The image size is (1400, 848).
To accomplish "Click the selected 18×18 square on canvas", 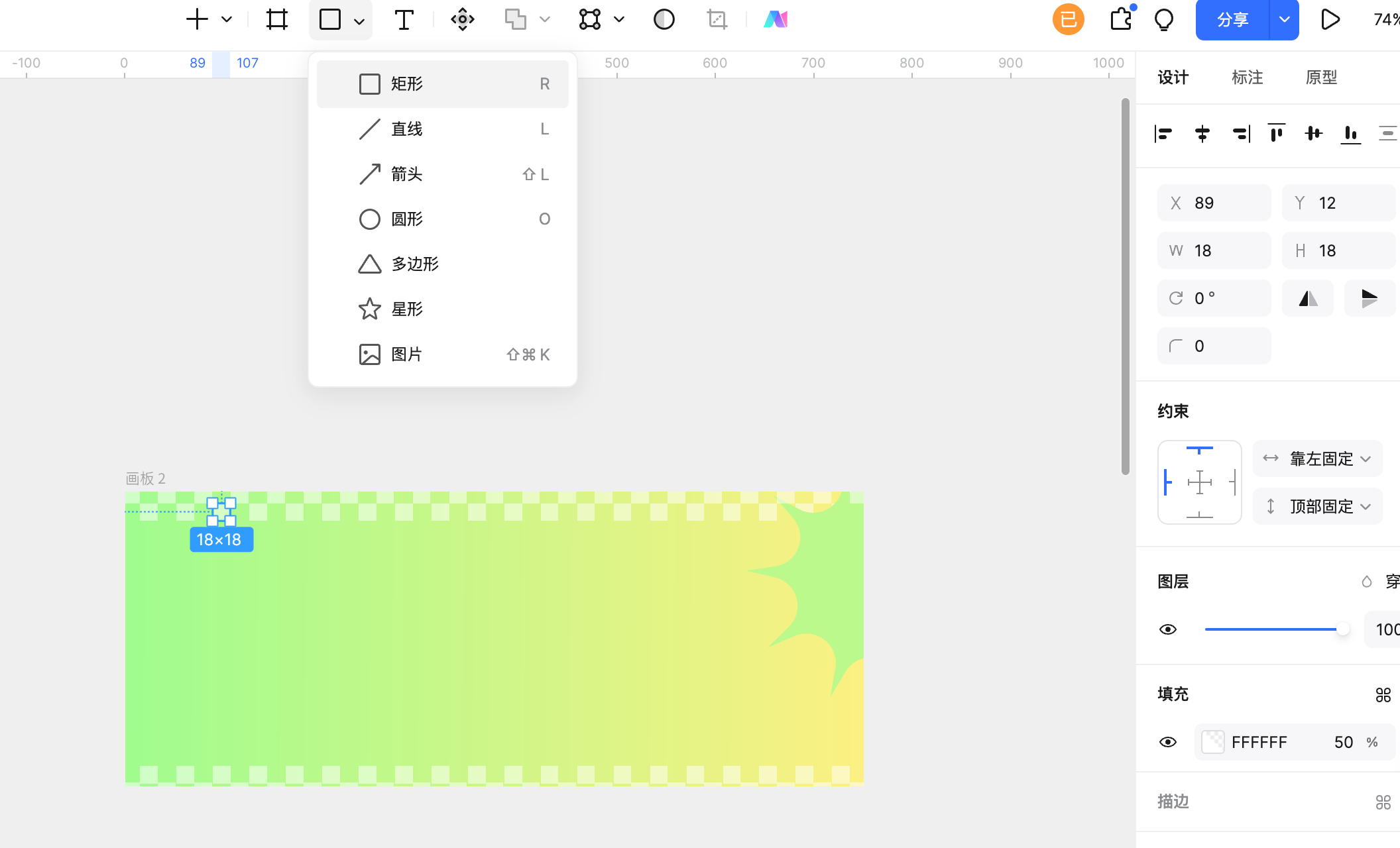I will 221,512.
